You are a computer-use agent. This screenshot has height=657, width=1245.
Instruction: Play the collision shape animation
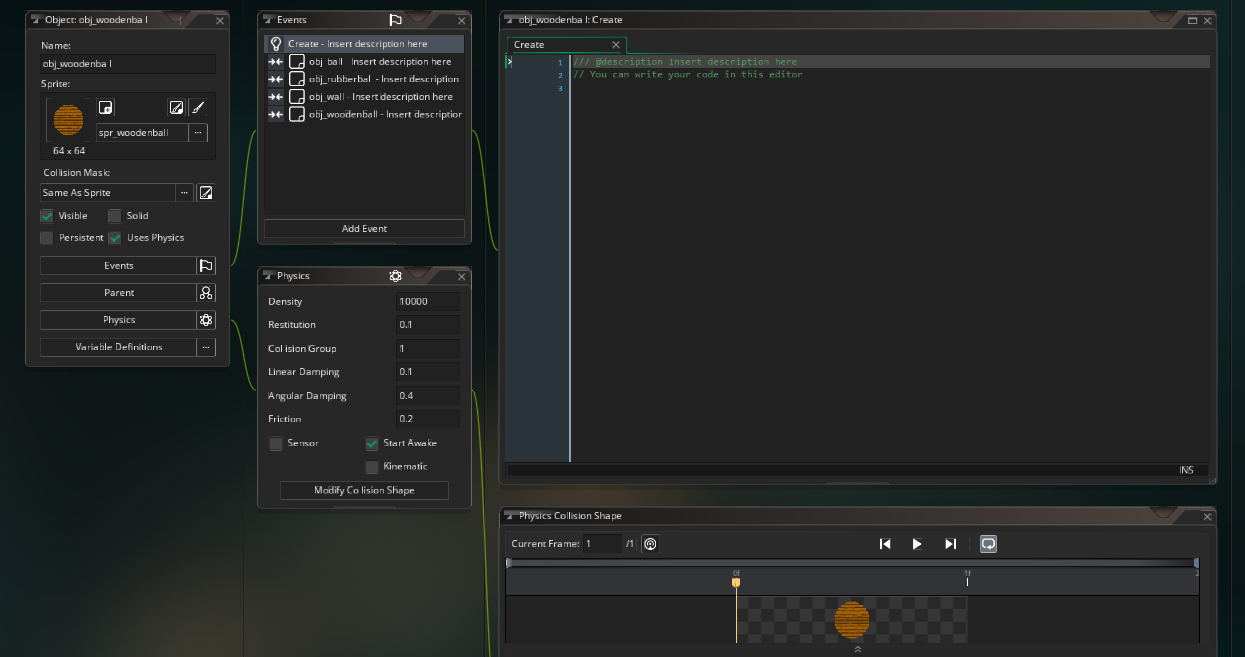[x=917, y=544]
